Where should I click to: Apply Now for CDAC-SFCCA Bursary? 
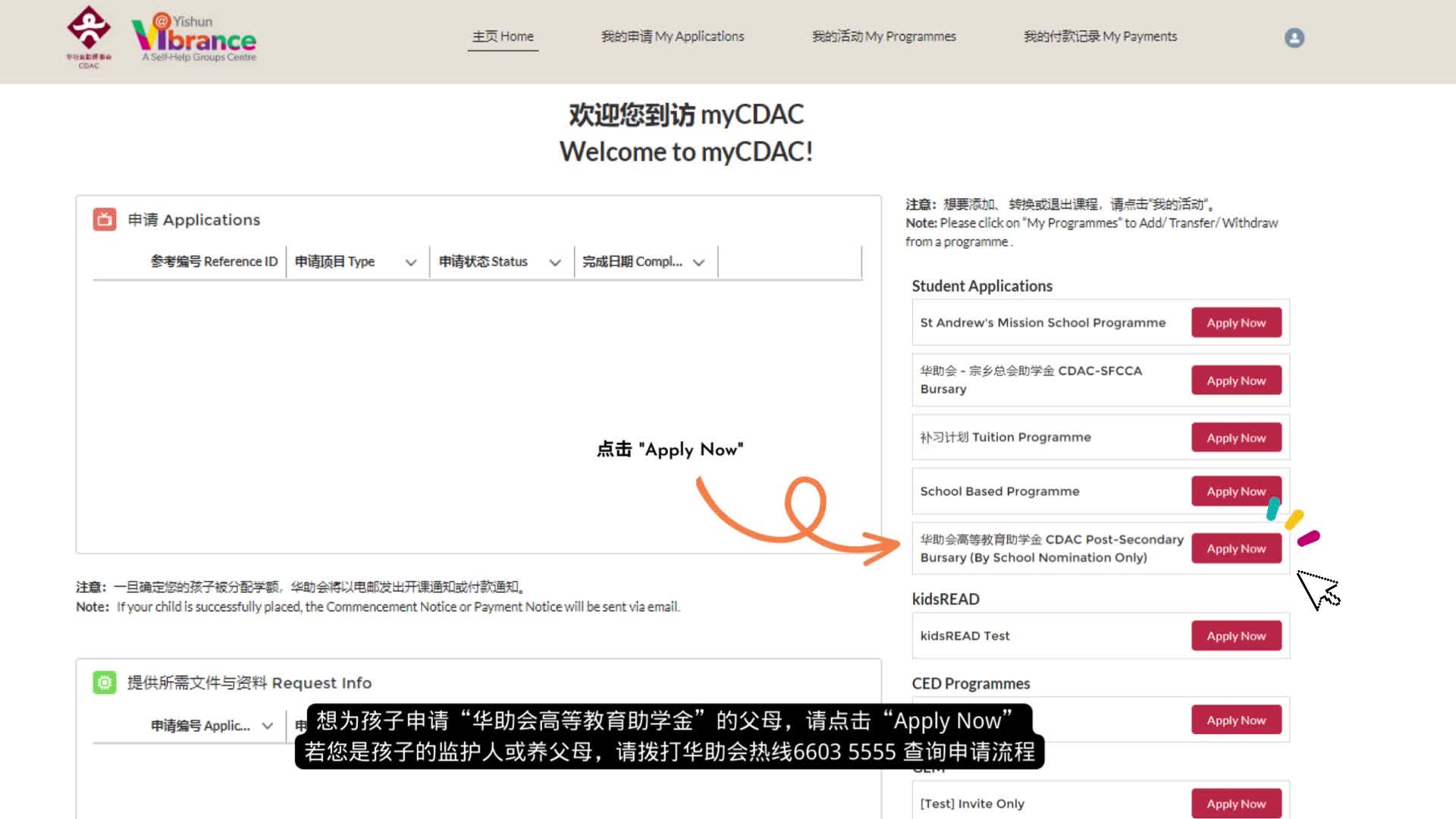1236,380
